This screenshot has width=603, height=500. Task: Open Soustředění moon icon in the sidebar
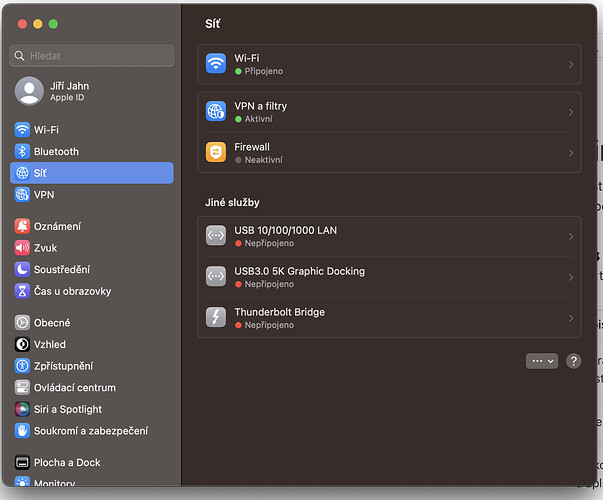(22, 270)
